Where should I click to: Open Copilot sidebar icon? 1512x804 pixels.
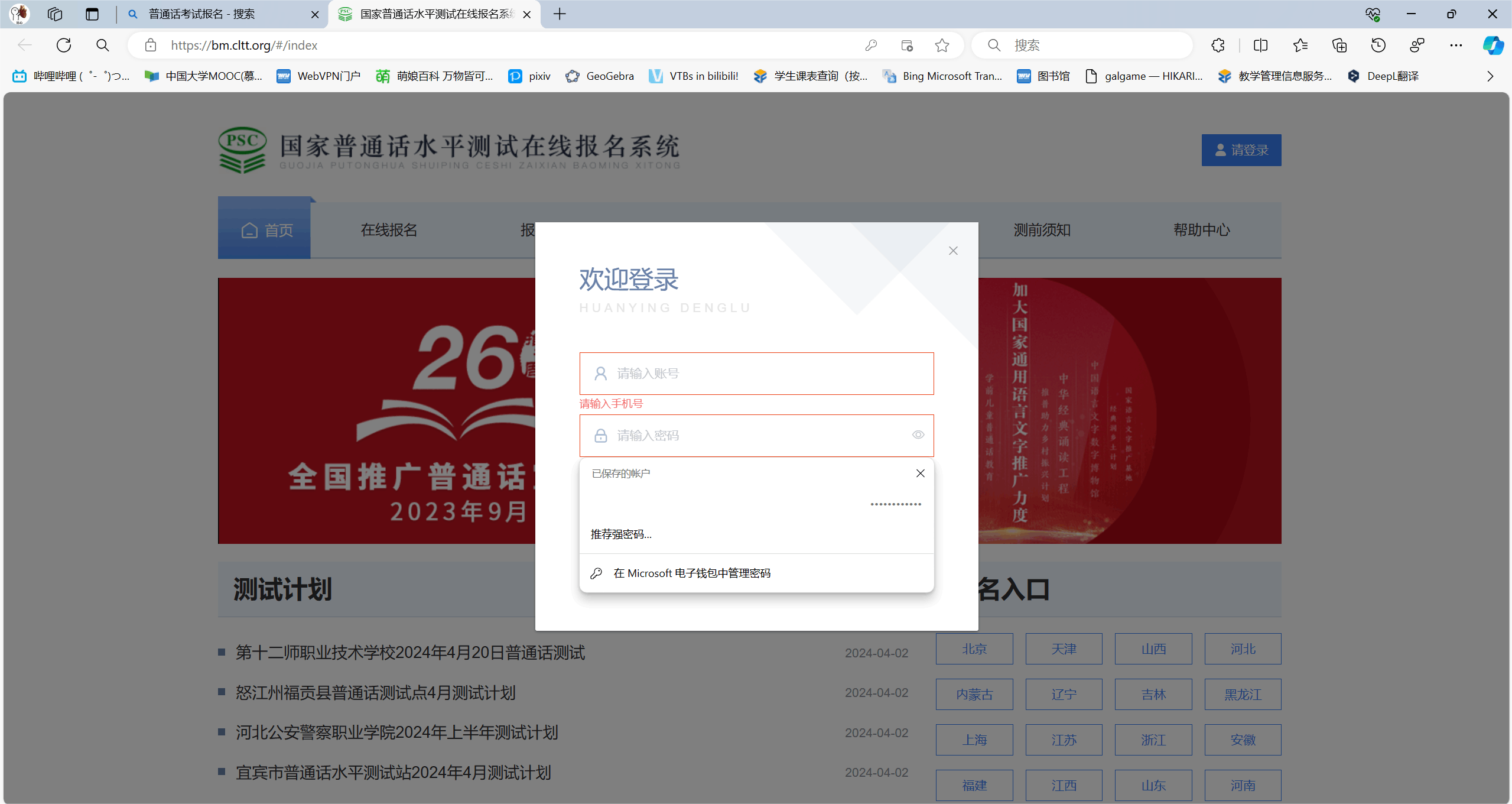1493,46
